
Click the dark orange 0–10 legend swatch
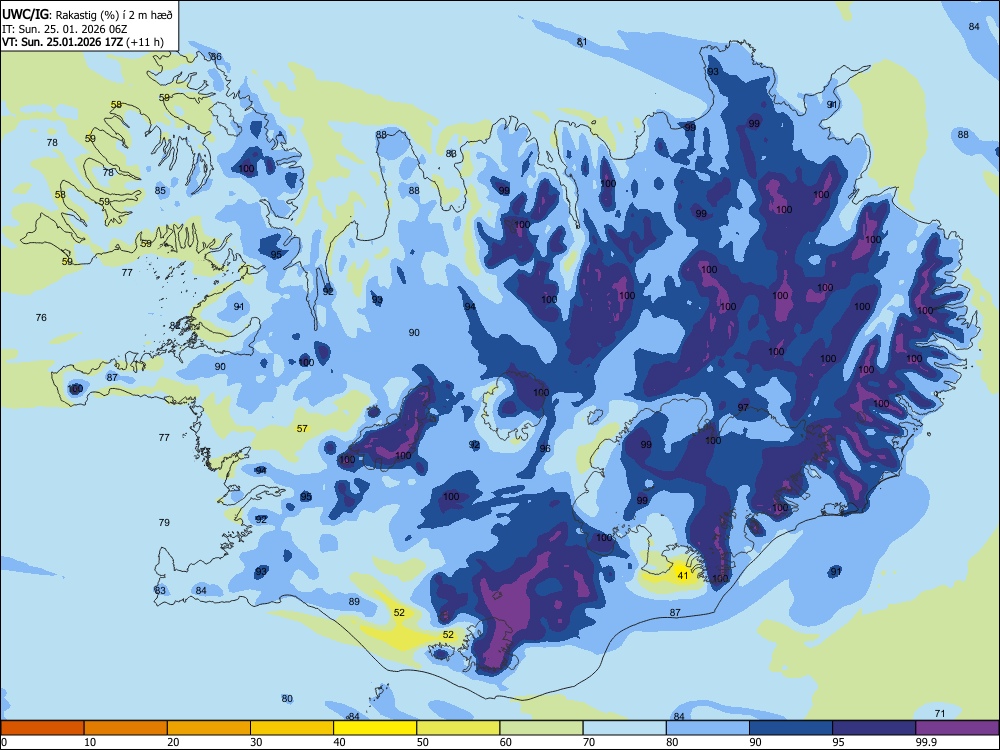pos(43,728)
